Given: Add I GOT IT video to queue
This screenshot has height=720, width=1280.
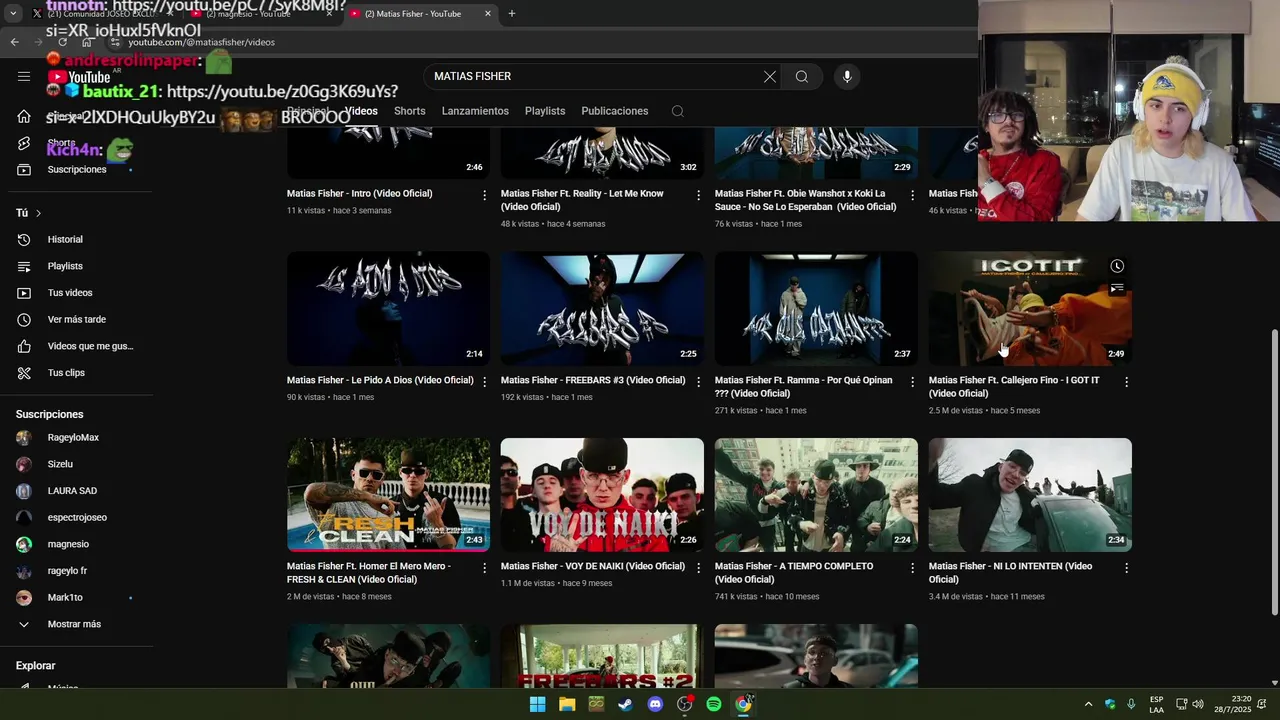Looking at the screenshot, I should point(1117,289).
